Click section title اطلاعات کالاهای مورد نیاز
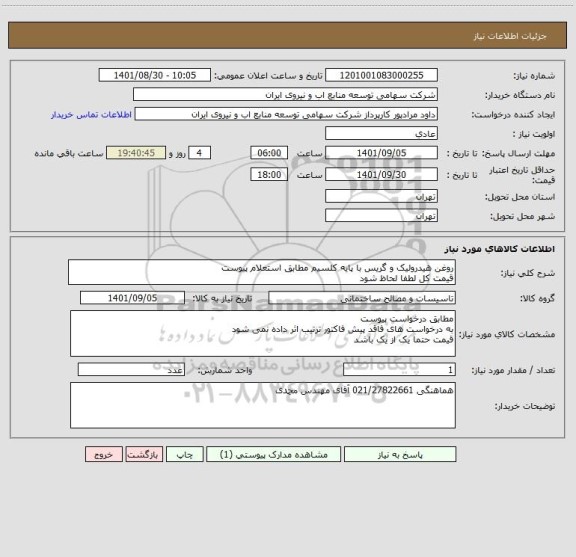This screenshot has width=576, height=557. (x=500, y=249)
